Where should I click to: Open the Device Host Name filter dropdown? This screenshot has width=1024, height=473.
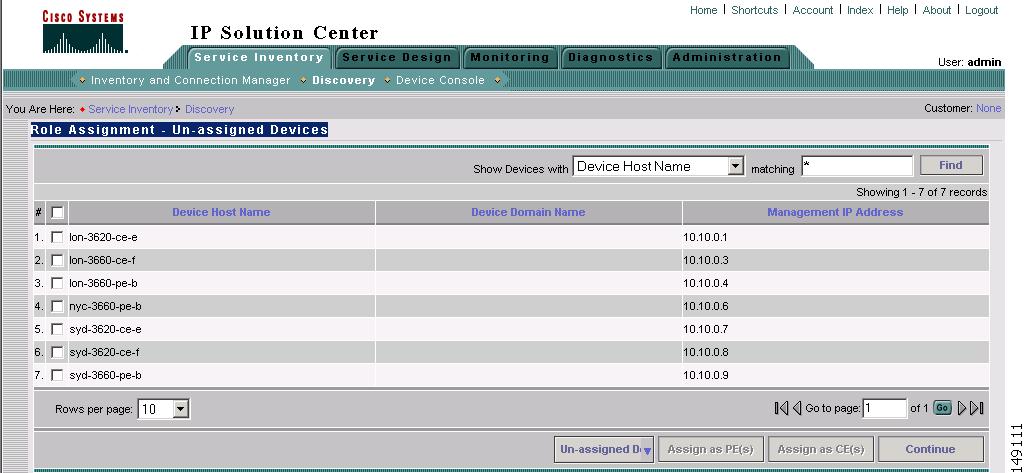point(658,167)
